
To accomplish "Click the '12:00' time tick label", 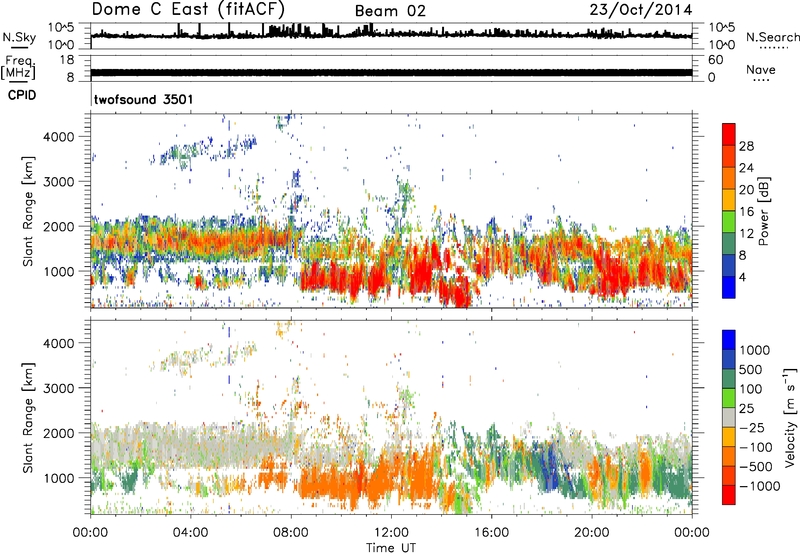I will [x=391, y=533].
